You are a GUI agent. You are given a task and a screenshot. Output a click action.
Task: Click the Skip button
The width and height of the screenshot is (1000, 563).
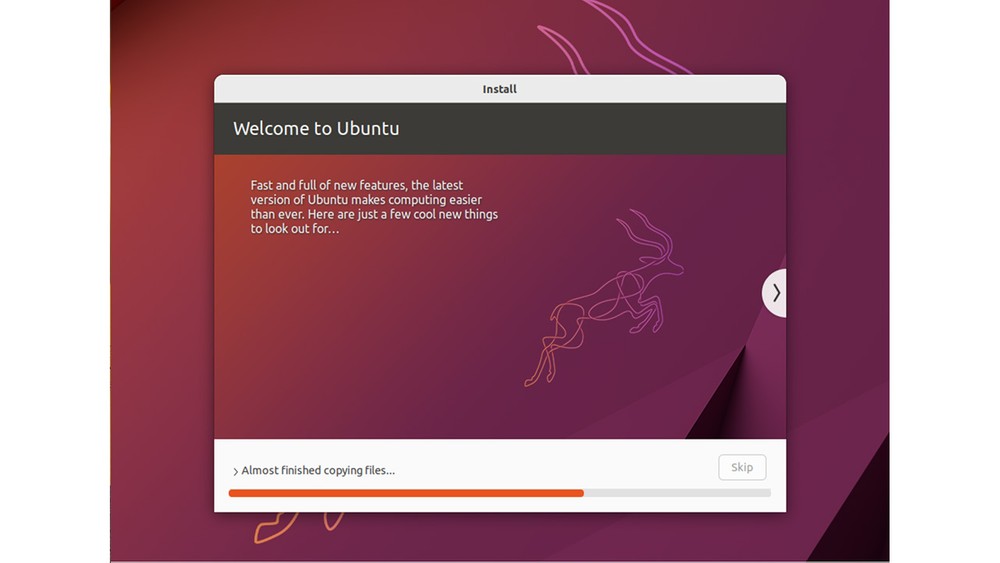(742, 467)
